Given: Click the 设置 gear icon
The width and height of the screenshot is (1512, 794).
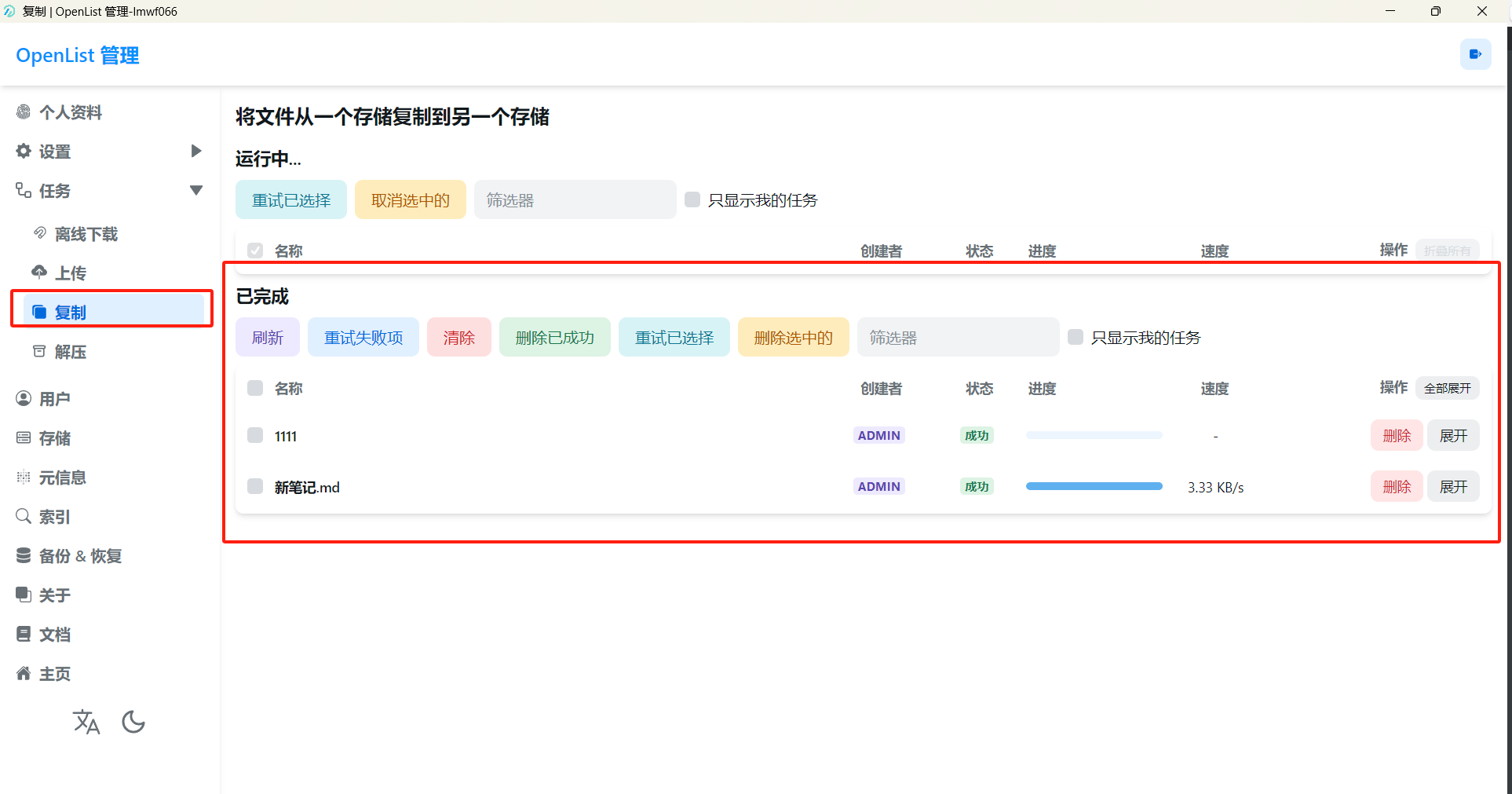Looking at the screenshot, I should (x=24, y=152).
